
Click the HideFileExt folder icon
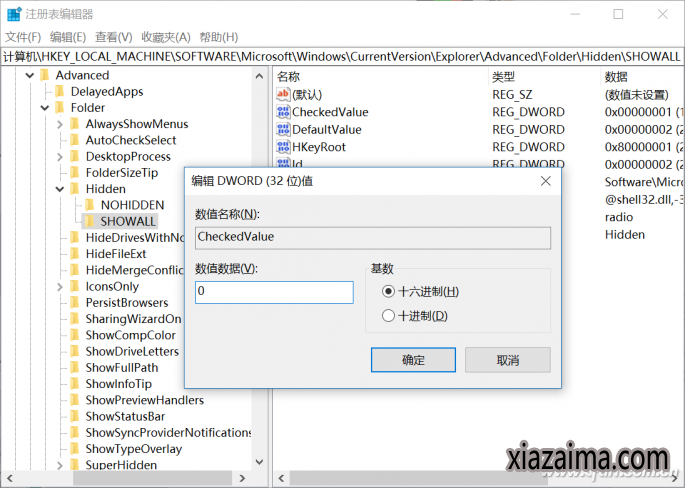click(x=75, y=254)
